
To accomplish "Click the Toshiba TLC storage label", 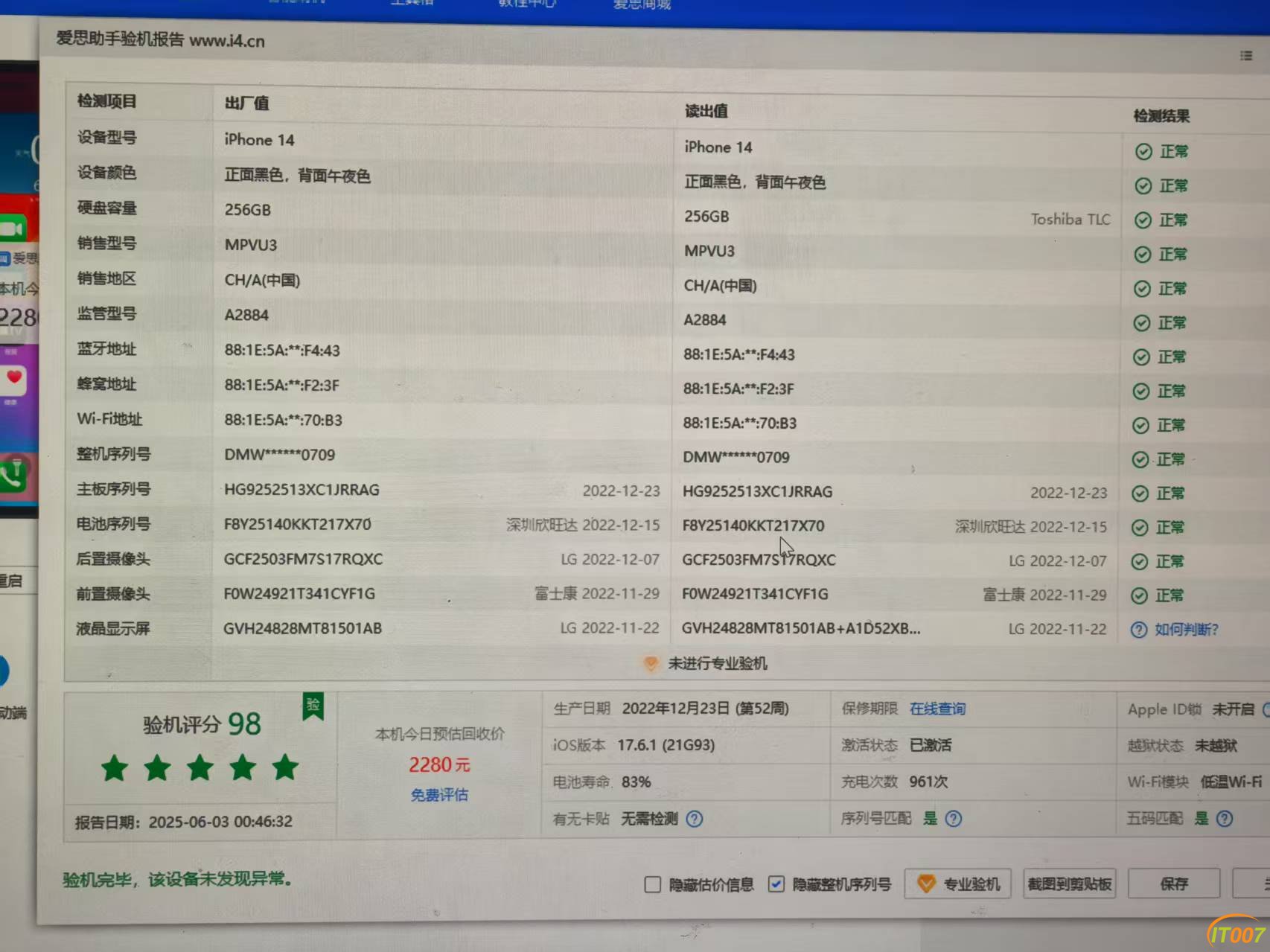I will click(x=1070, y=219).
